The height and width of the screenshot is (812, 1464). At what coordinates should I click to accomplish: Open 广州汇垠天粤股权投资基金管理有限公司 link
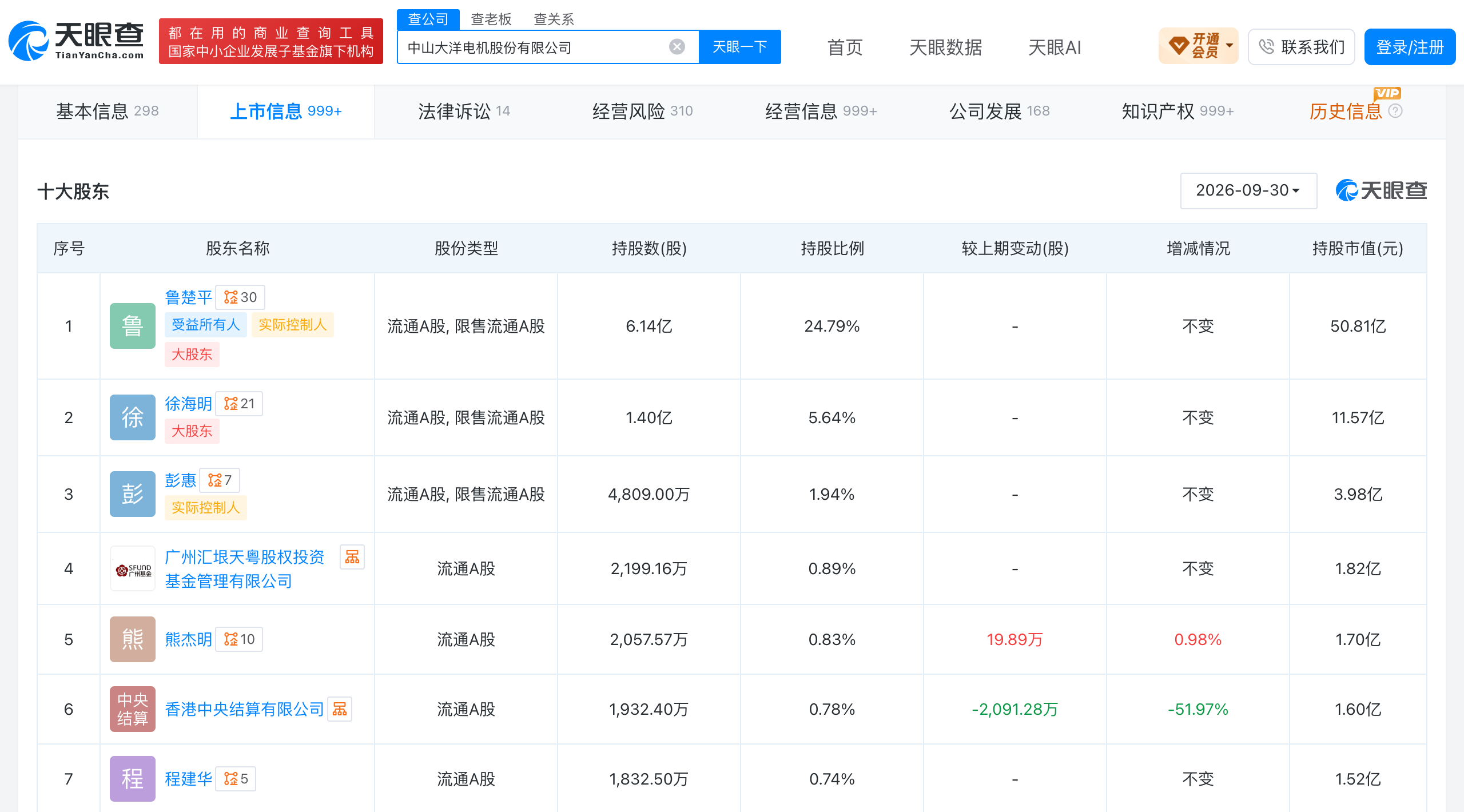click(245, 569)
